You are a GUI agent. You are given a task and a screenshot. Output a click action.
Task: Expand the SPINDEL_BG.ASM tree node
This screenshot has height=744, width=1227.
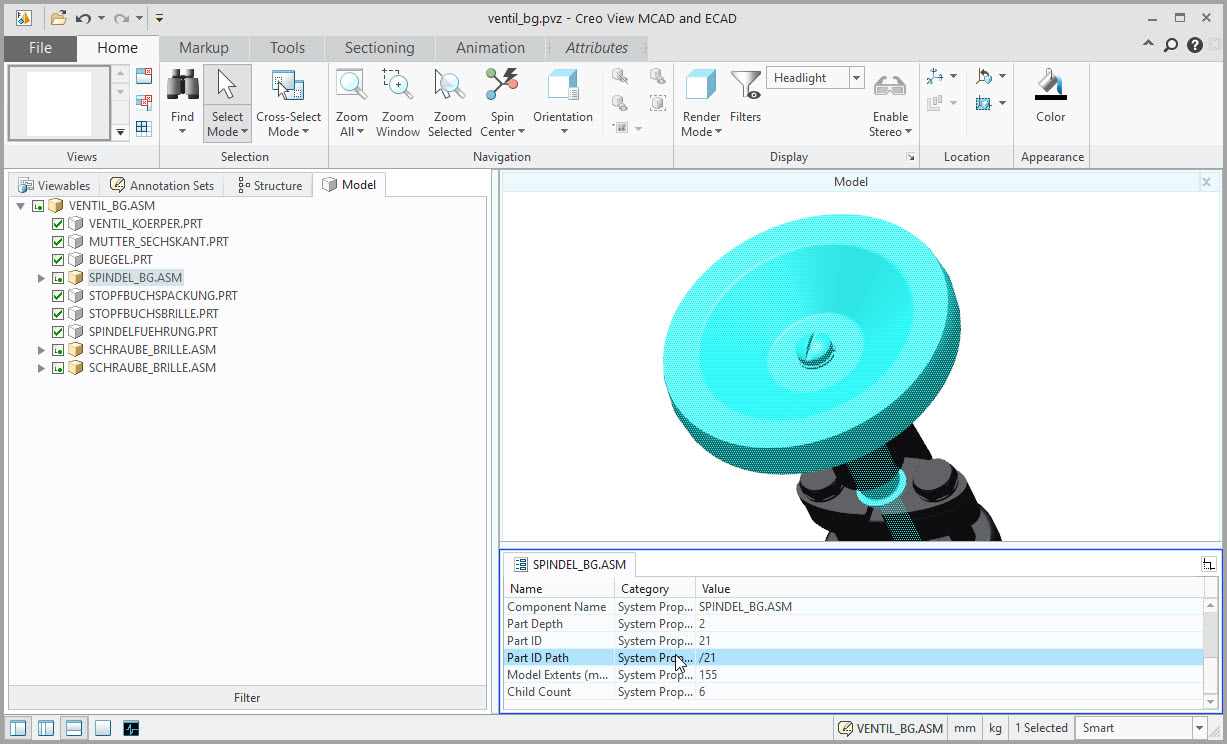coord(41,278)
